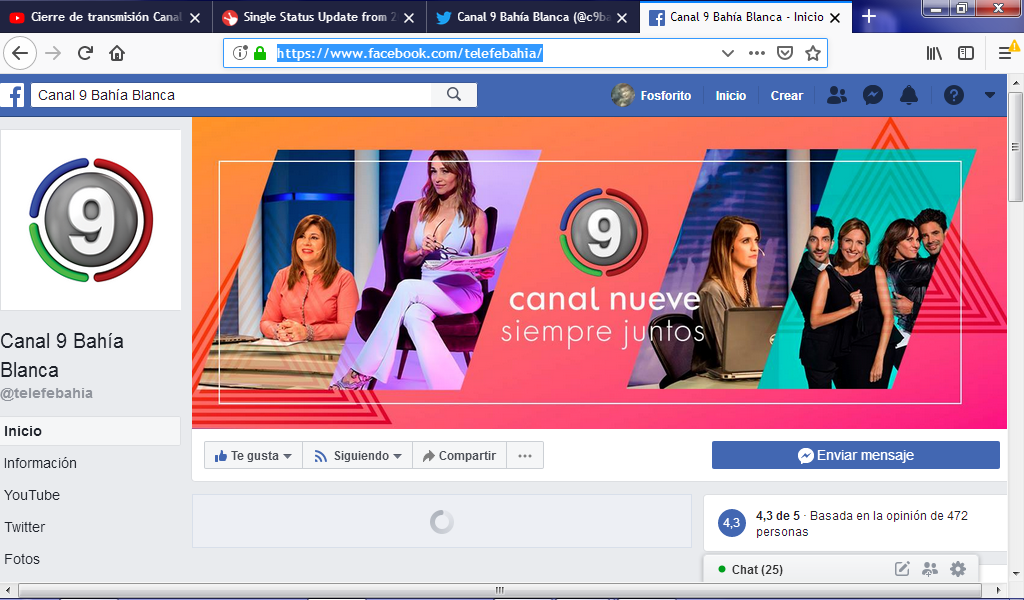Click the Canal 9 profile picture
Image resolution: width=1024 pixels, height=600 pixels.
pos(91,220)
